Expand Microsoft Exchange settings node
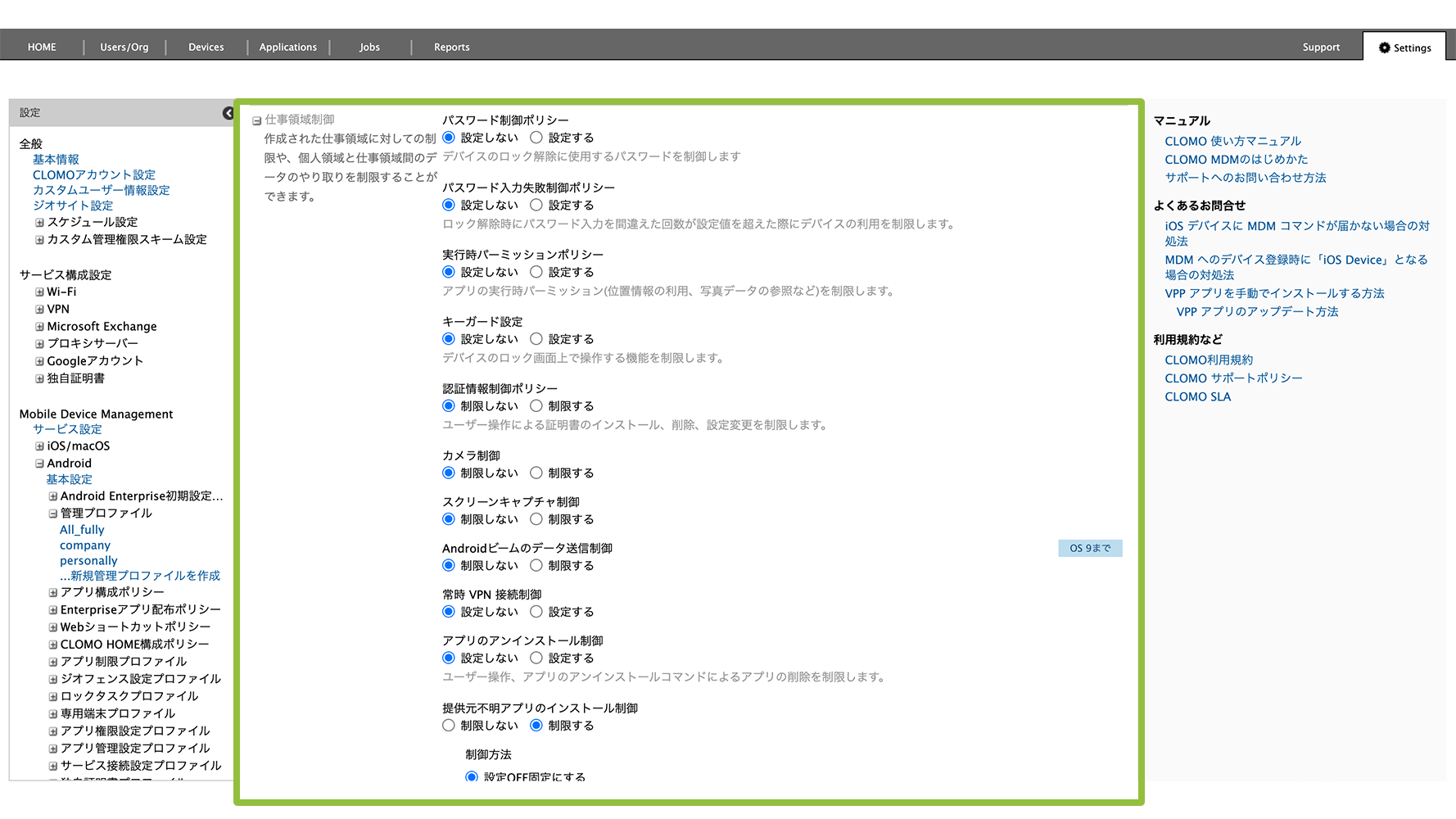The width and height of the screenshot is (1456, 819). (39, 327)
